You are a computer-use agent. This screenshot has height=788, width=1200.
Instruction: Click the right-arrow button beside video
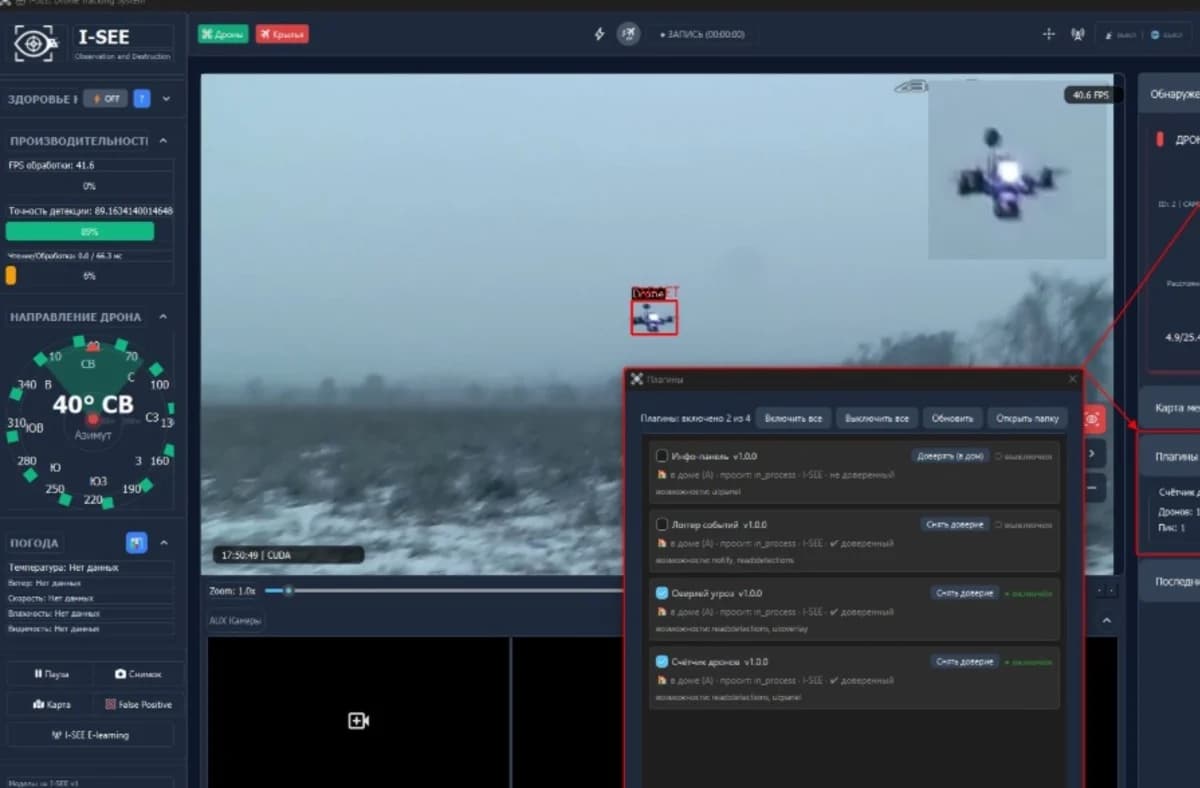click(x=1093, y=453)
